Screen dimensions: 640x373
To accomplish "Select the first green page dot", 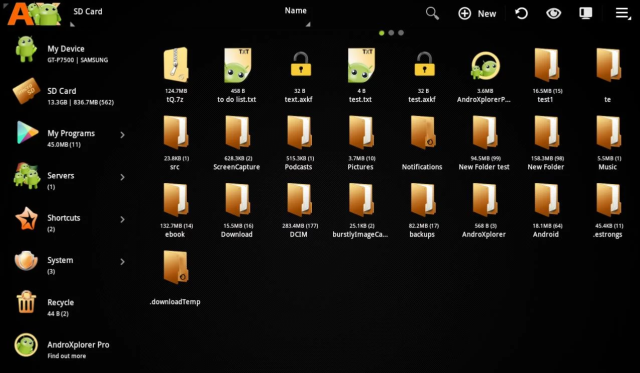I will [x=382, y=33].
